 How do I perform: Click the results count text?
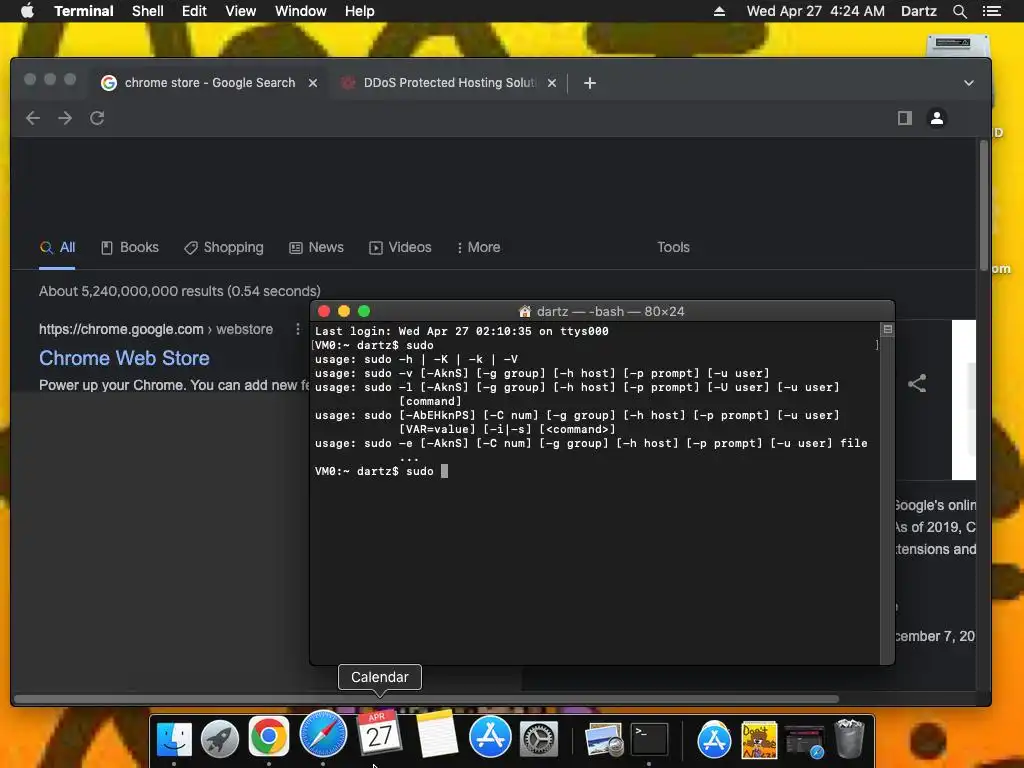[180, 291]
